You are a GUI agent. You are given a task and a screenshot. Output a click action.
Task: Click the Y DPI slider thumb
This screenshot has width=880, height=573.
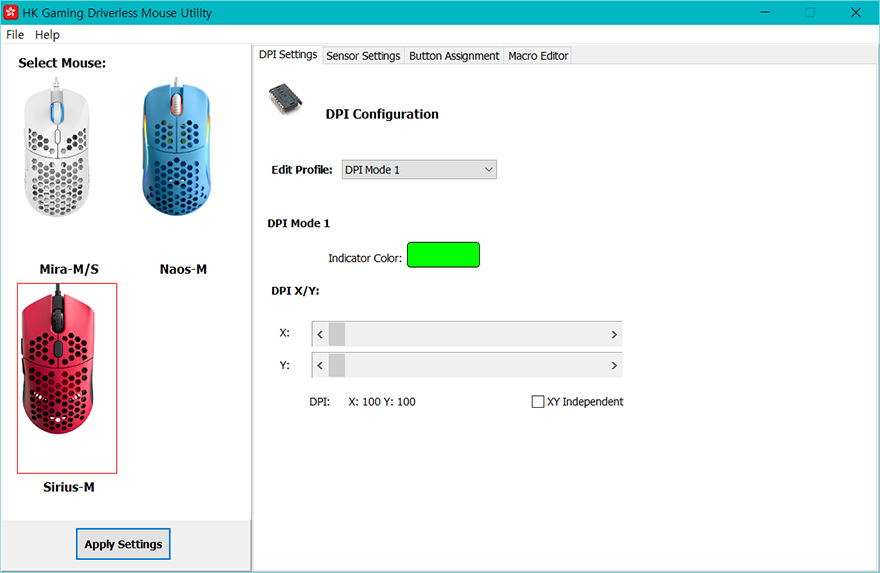coord(337,366)
